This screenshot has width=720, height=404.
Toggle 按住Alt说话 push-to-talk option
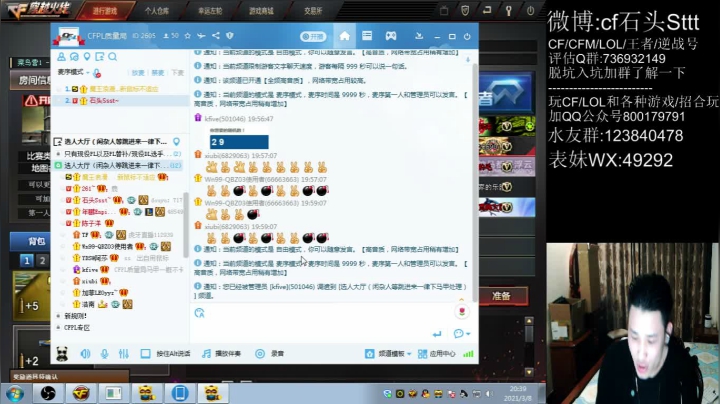[166, 354]
